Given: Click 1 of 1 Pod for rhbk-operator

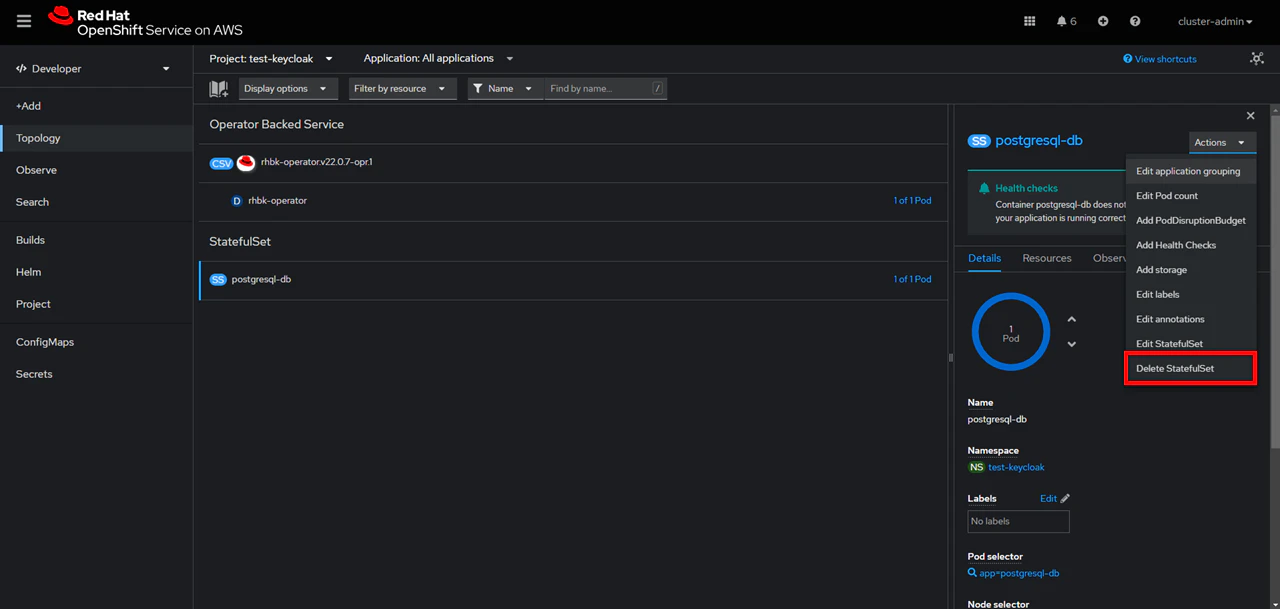Looking at the screenshot, I should (x=912, y=201).
